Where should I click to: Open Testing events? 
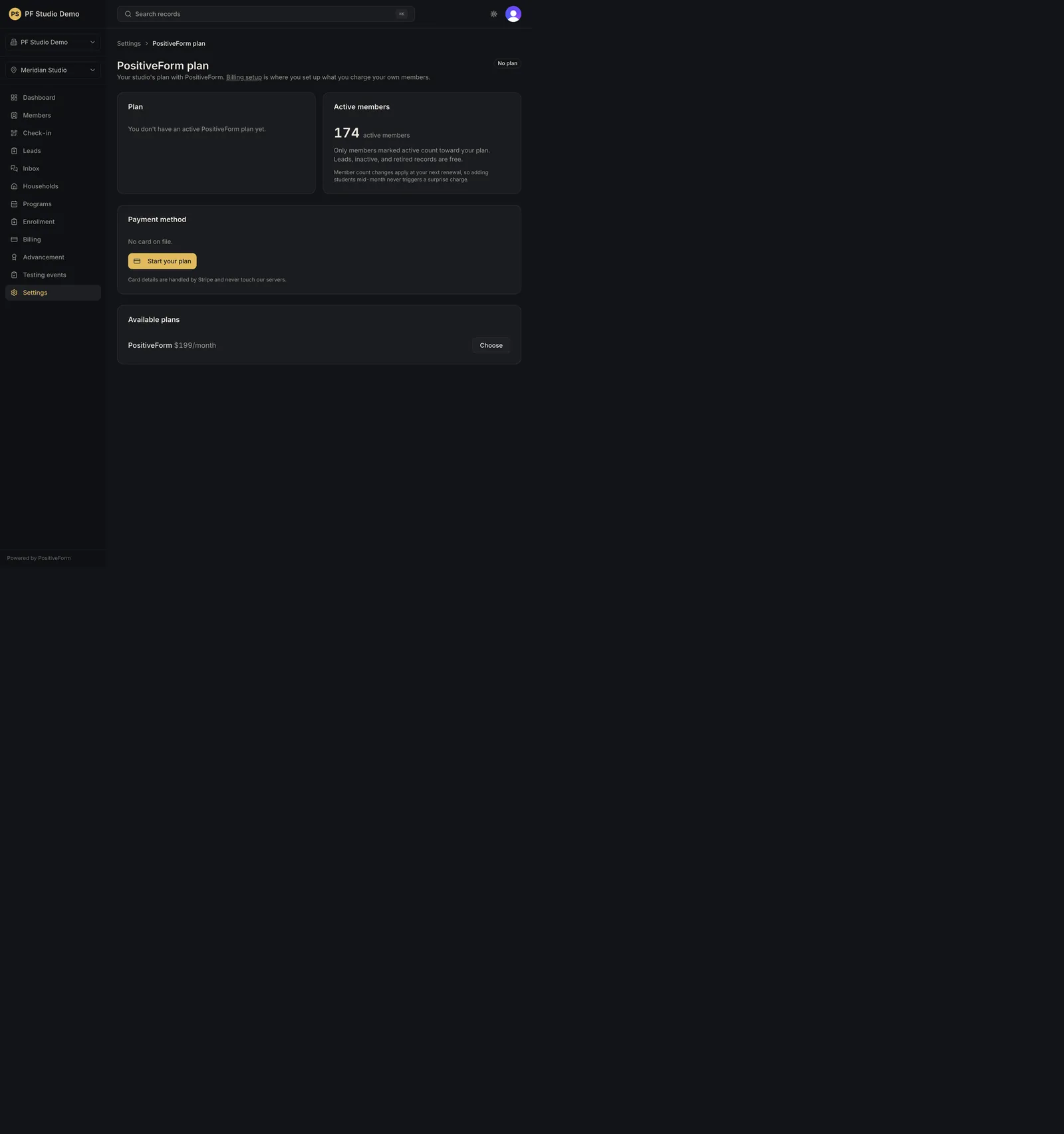point(53,275)
